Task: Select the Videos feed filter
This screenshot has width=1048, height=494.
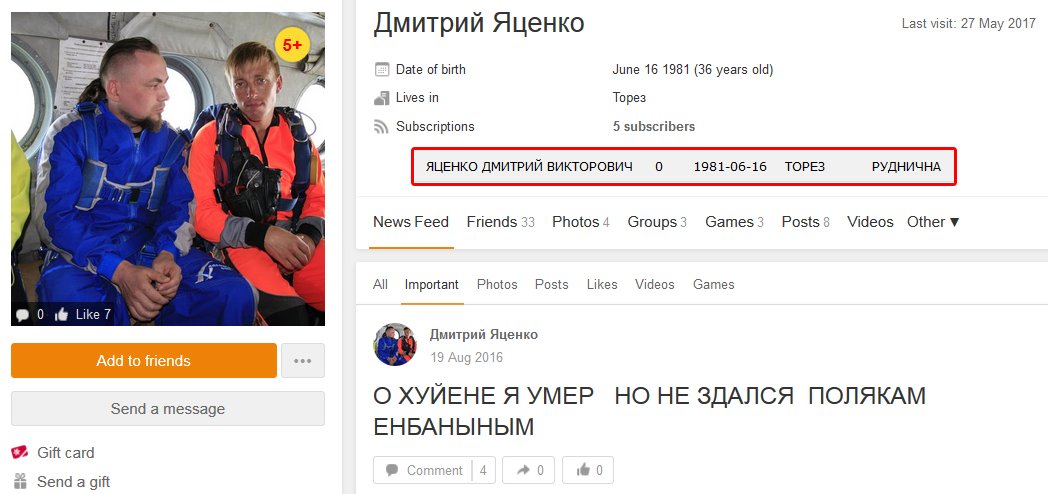Action: (654, 284)
